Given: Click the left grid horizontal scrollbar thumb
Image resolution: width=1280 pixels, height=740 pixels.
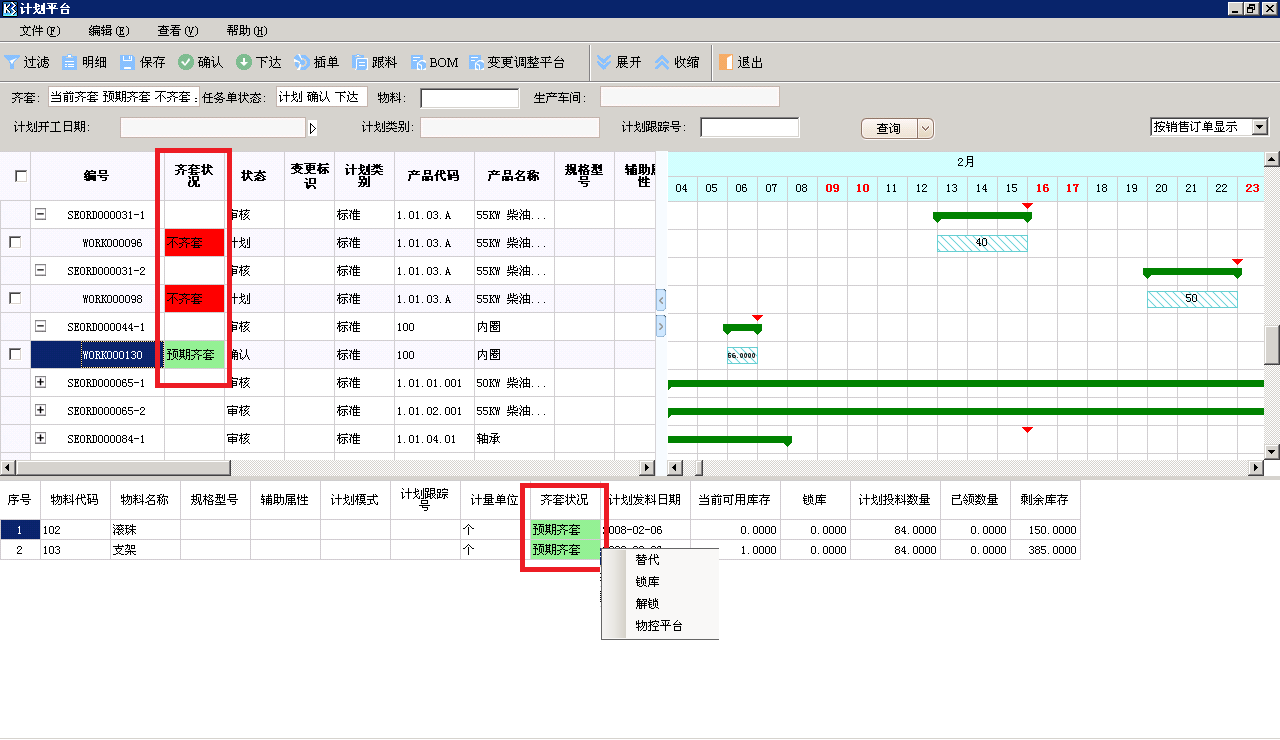Looking at the screenshot, I should click(x=123, y=468).
